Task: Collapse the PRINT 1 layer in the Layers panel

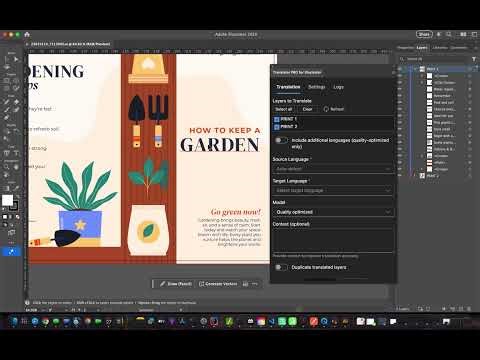Action: (x=415, y=69)
